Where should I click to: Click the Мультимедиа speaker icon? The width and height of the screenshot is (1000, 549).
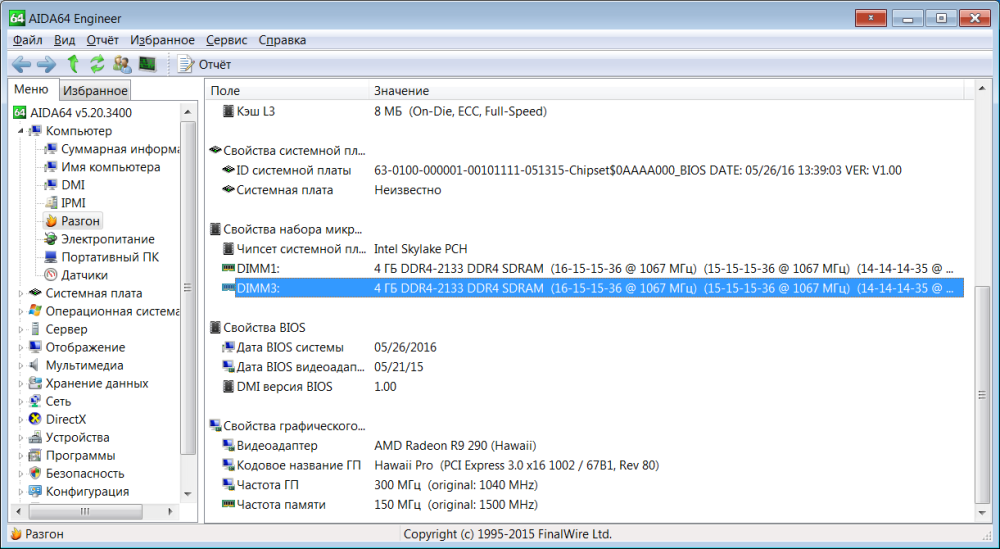tap(35, 365)
